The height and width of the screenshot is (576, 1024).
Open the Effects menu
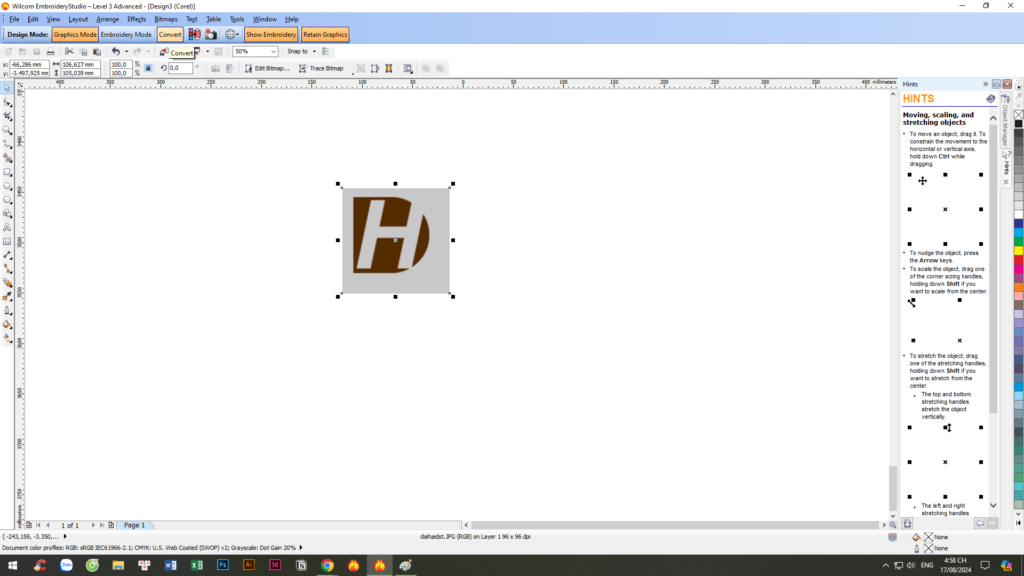click(x=136, y=20)
